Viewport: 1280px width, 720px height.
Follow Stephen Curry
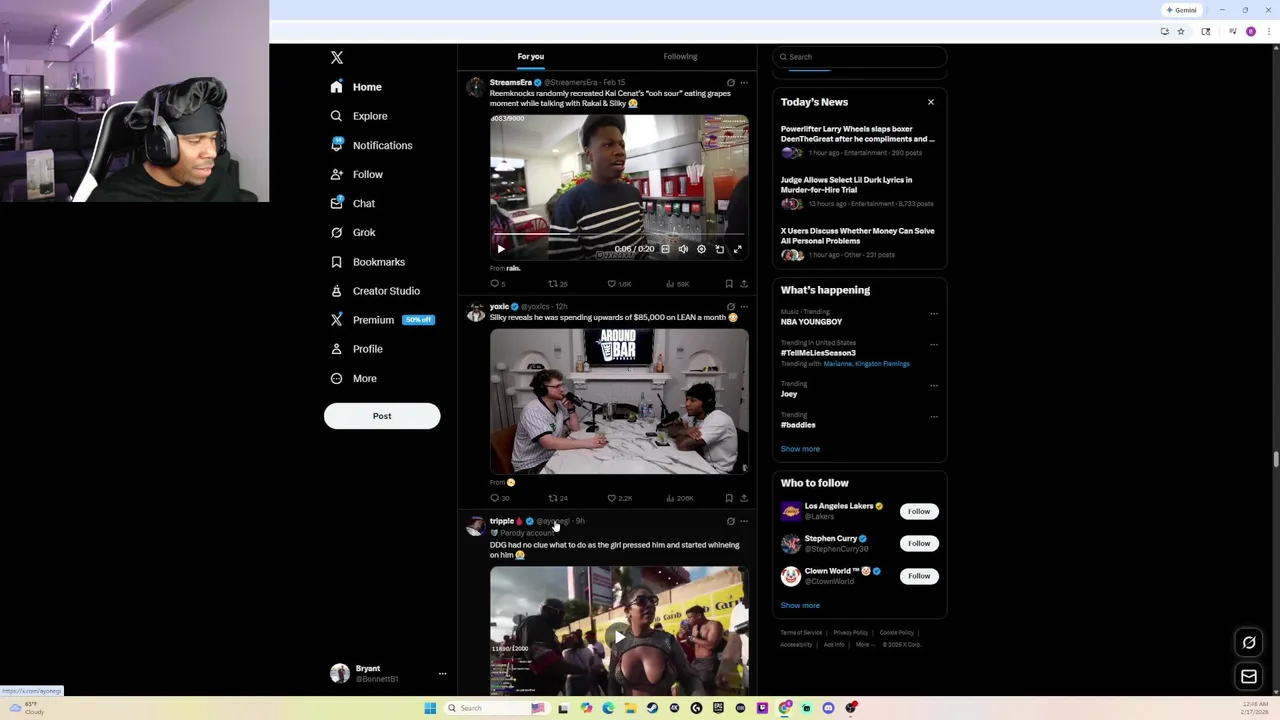[919, 544]
